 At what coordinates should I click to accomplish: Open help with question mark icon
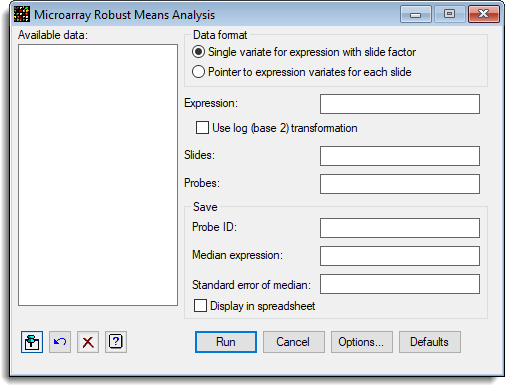pos(116,342)
